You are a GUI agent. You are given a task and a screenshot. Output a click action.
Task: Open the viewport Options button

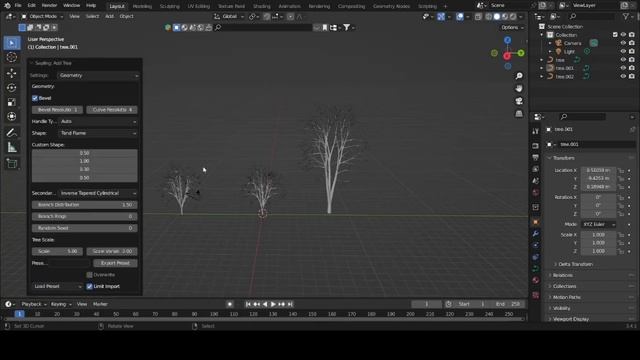[x=512, y=27]
